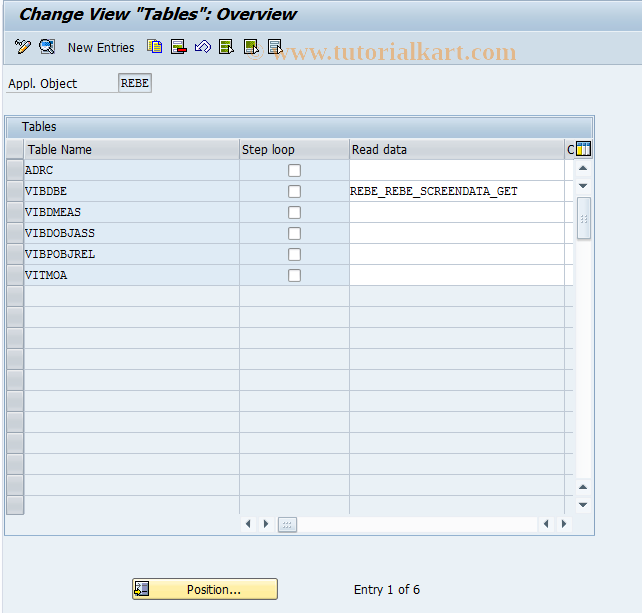Click the VITMOA table name cell
The image size is (642, 613).
coord(131,275)
